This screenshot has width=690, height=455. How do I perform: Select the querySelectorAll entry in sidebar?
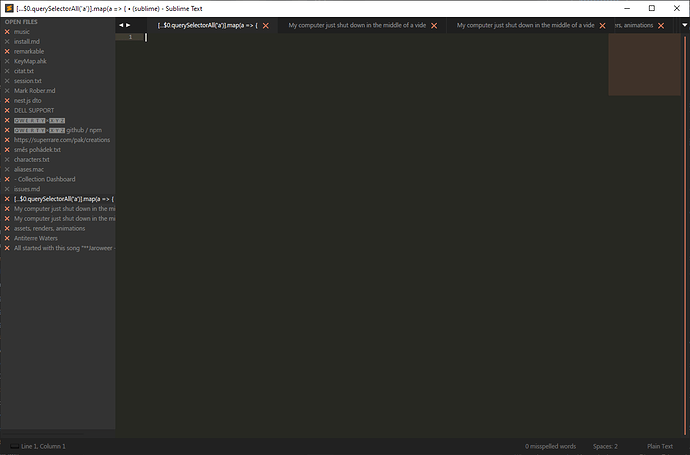click(x=64, y=199)
